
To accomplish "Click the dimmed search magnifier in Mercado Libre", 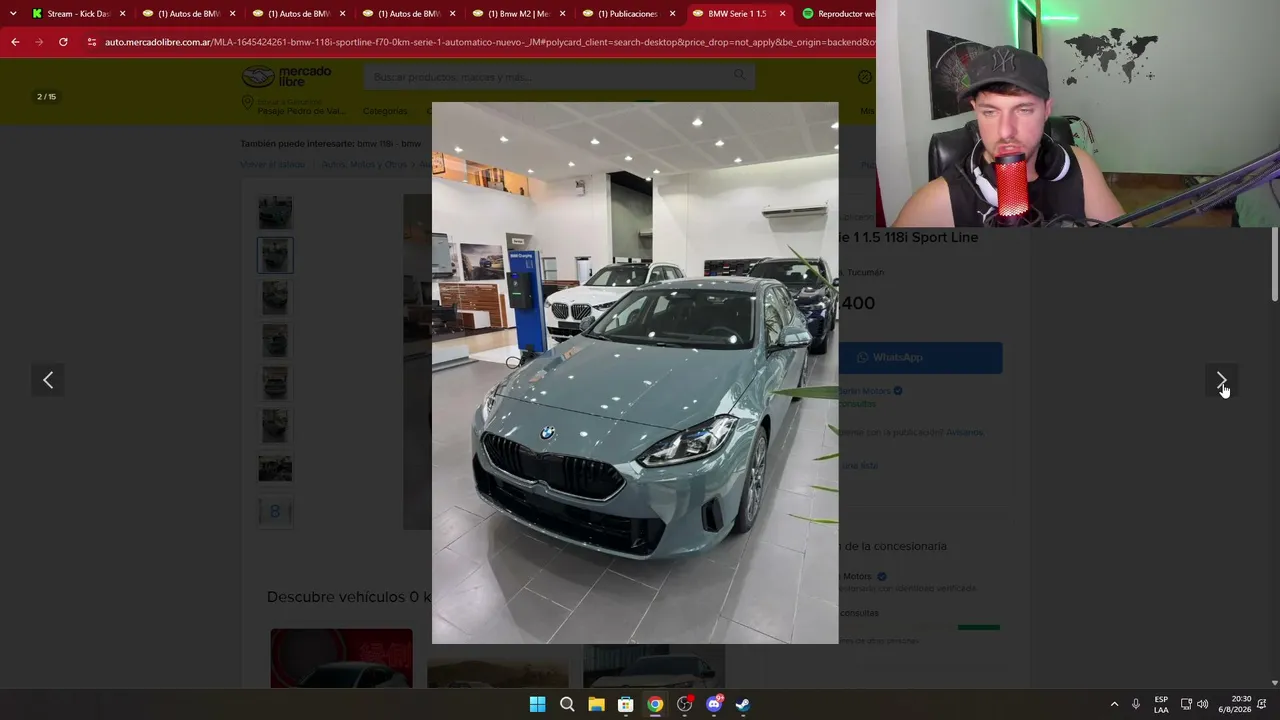I will (x=740, y=77).
